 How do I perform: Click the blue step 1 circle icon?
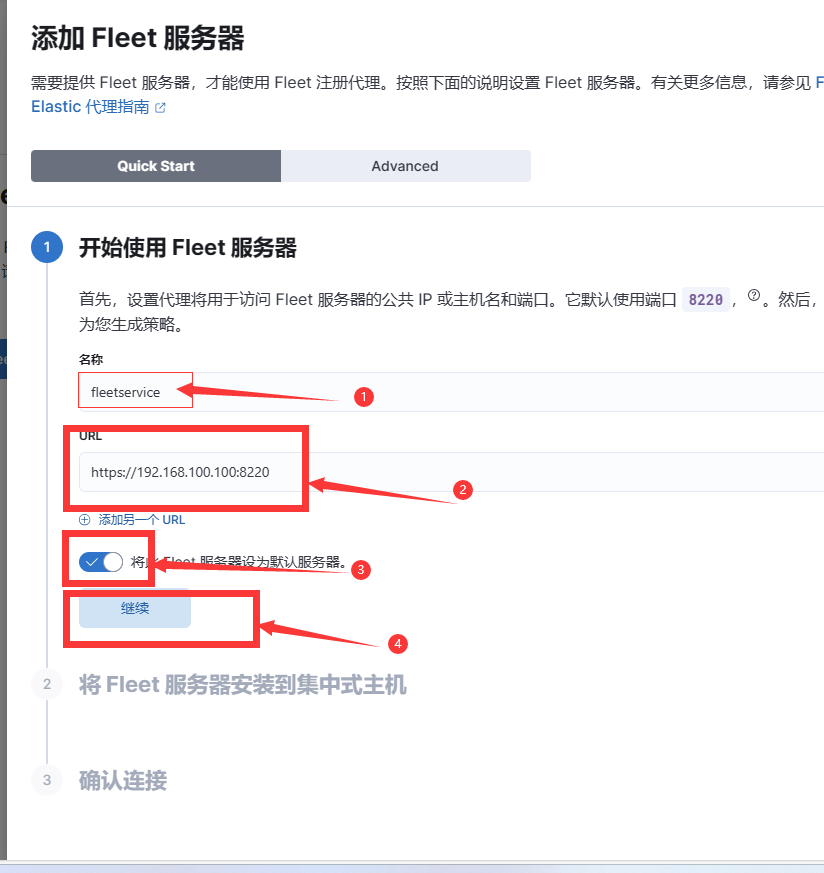pyautogui.click(x=47, y=247)
